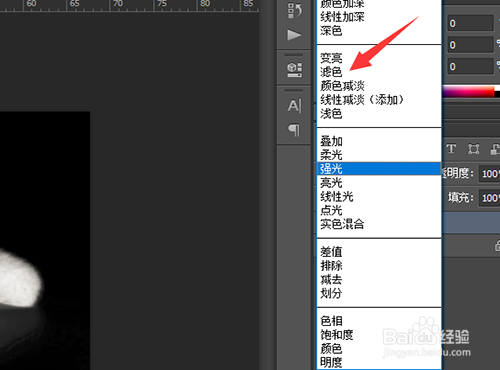Pick 排除 blend mode

coord(379,266)
